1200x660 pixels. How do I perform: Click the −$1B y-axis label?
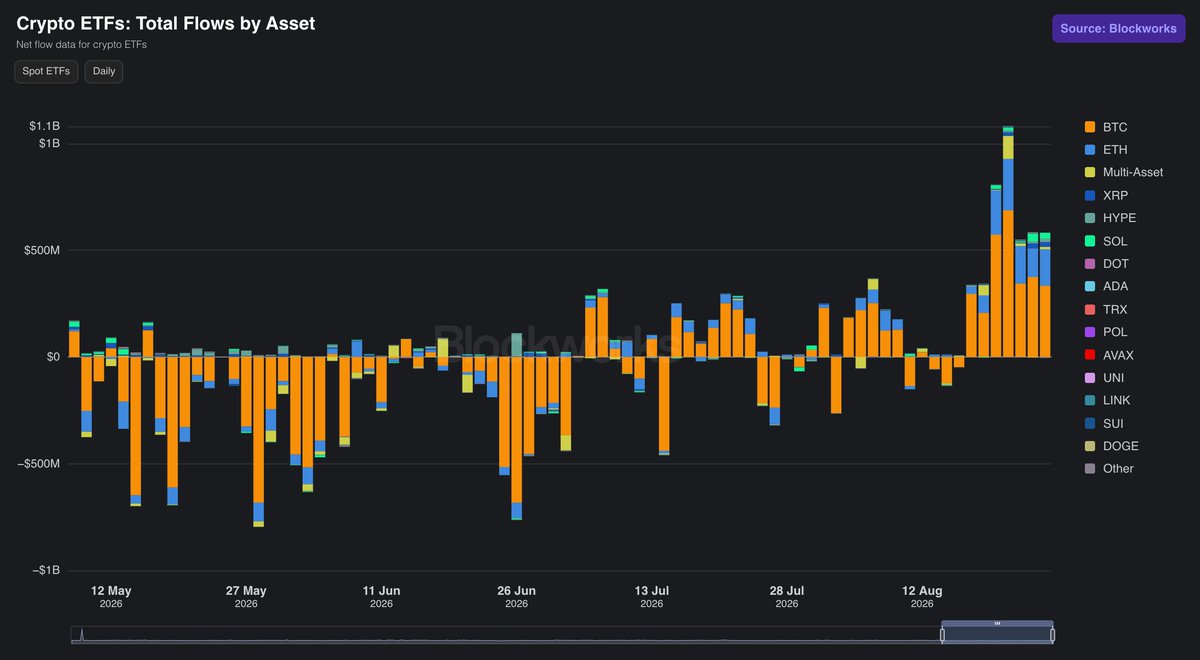[44, 570]
